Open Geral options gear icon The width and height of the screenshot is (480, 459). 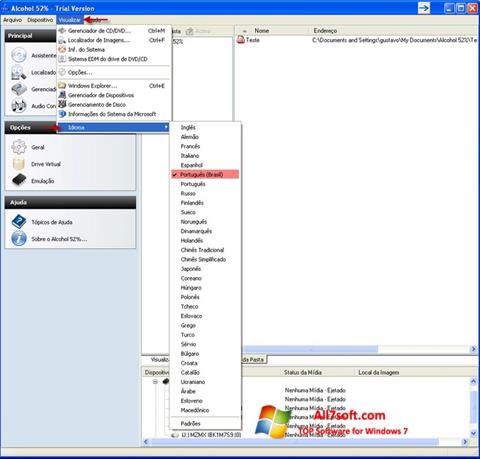click(x=19, y=147)
